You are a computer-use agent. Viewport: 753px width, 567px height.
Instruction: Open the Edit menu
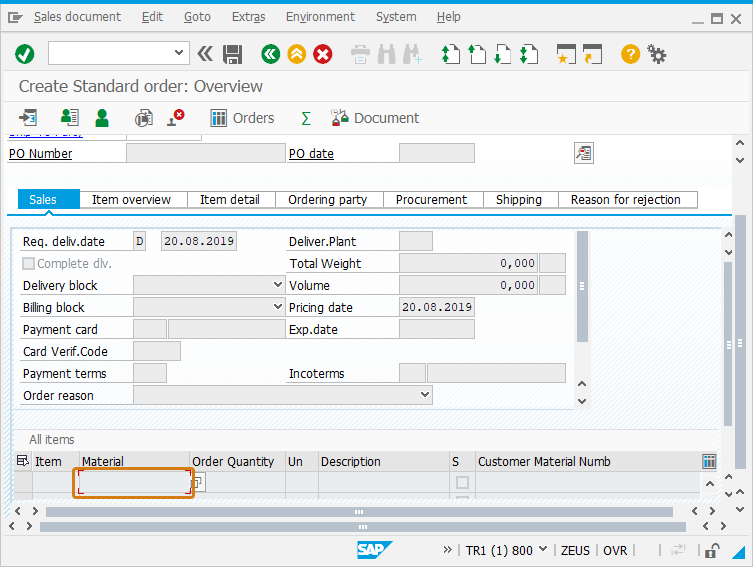152,17
